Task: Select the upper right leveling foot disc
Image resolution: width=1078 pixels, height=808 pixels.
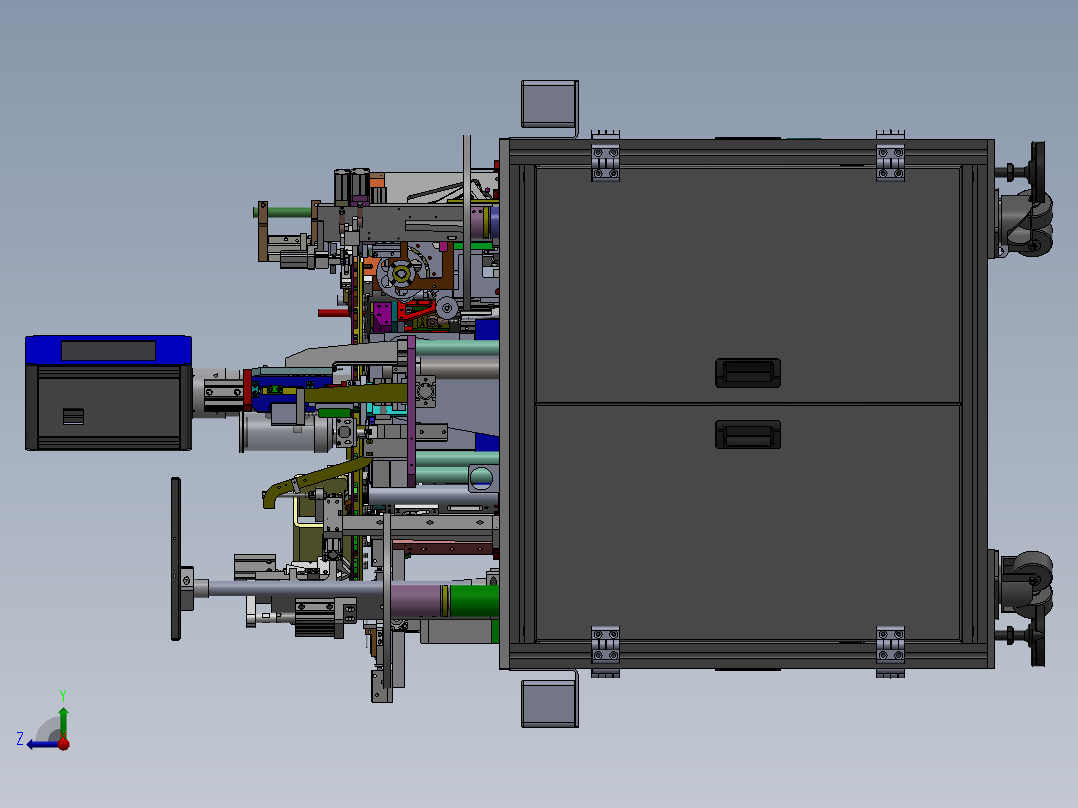Action: click(x=1037, y=172)
